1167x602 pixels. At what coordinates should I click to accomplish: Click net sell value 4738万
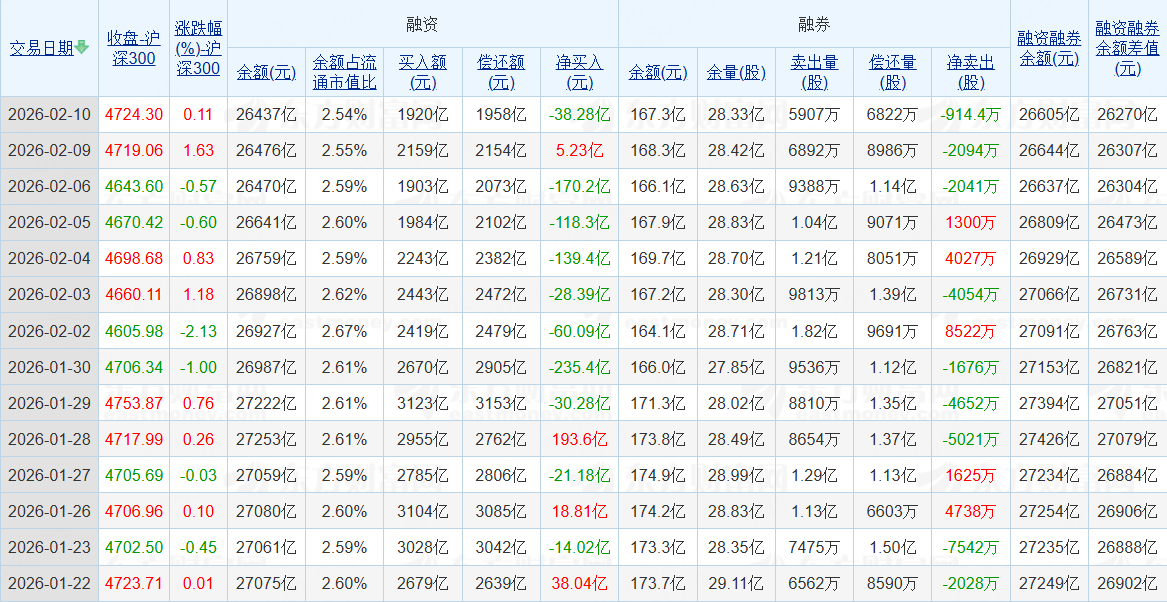971,511
